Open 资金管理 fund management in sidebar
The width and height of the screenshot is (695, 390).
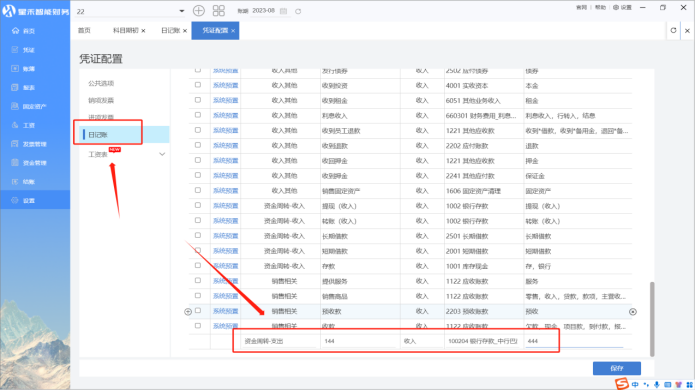pyautogui.click(x=29, y=163)
